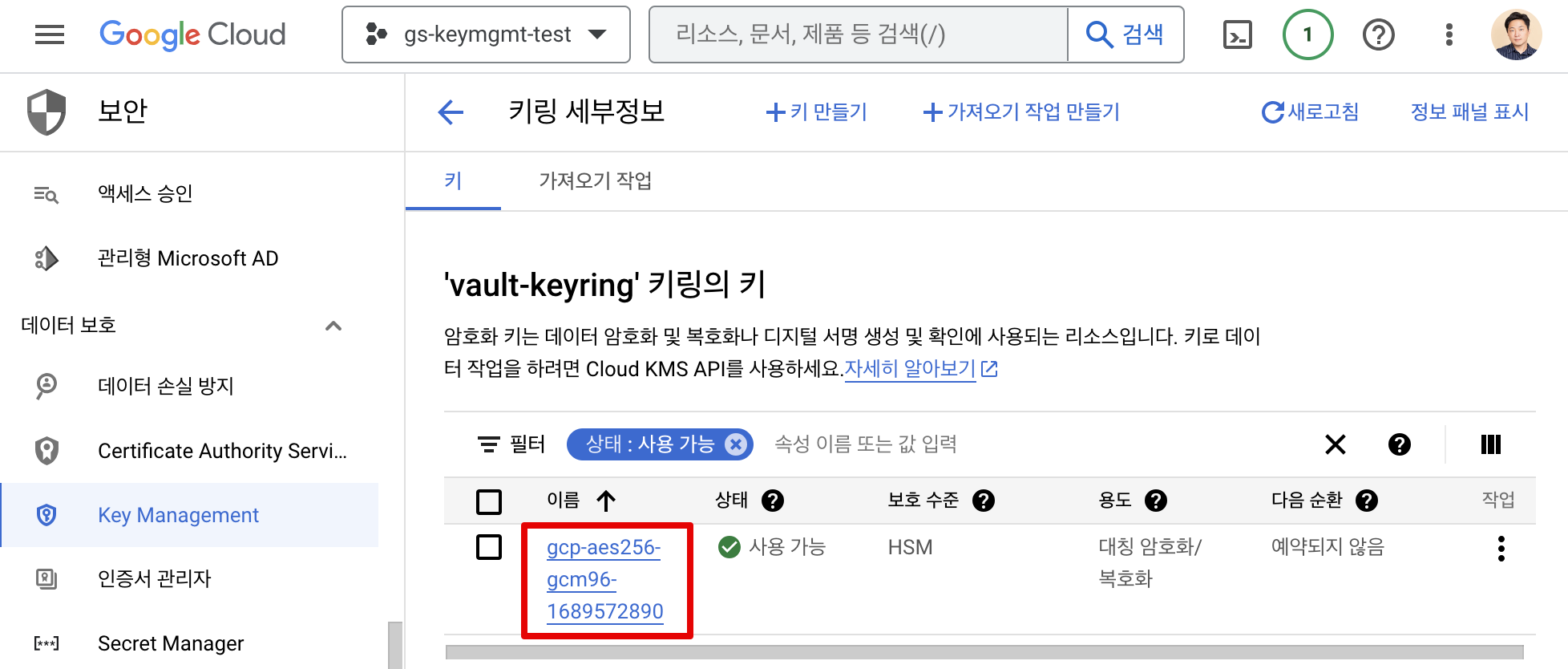Click the 인증서 관리자 icon
This screenshot has height=669, width=1568.
46,578
